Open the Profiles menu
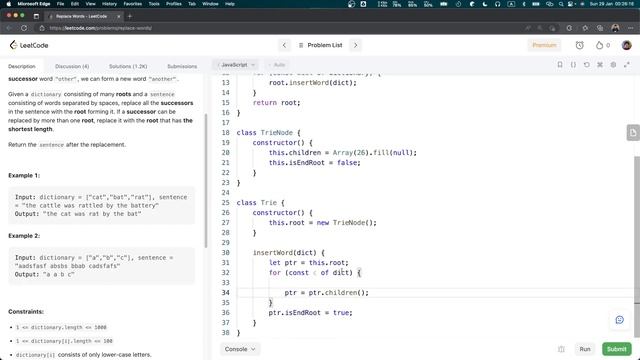 tap(173, 4)
